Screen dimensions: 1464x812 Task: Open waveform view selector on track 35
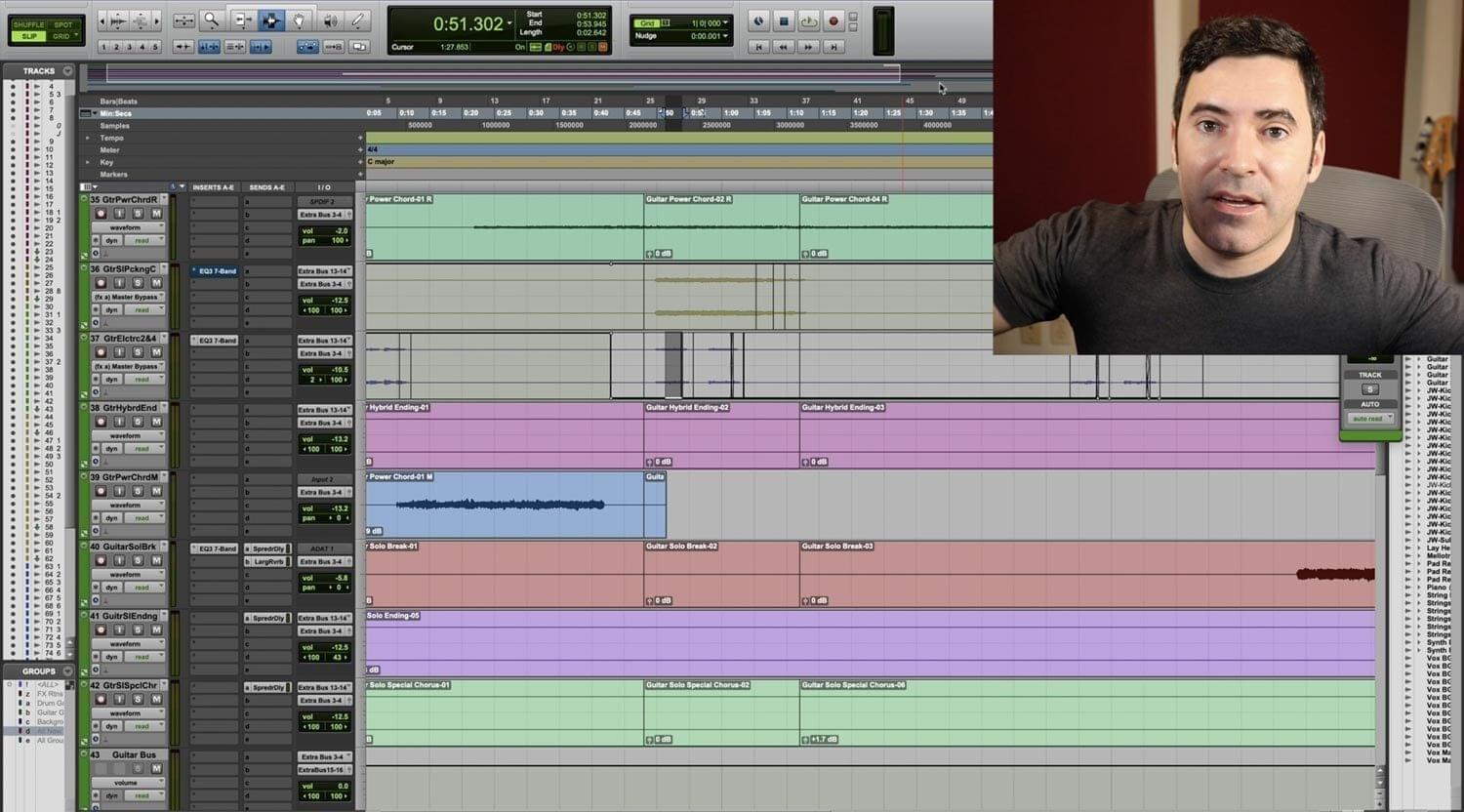tap(128, 227)
